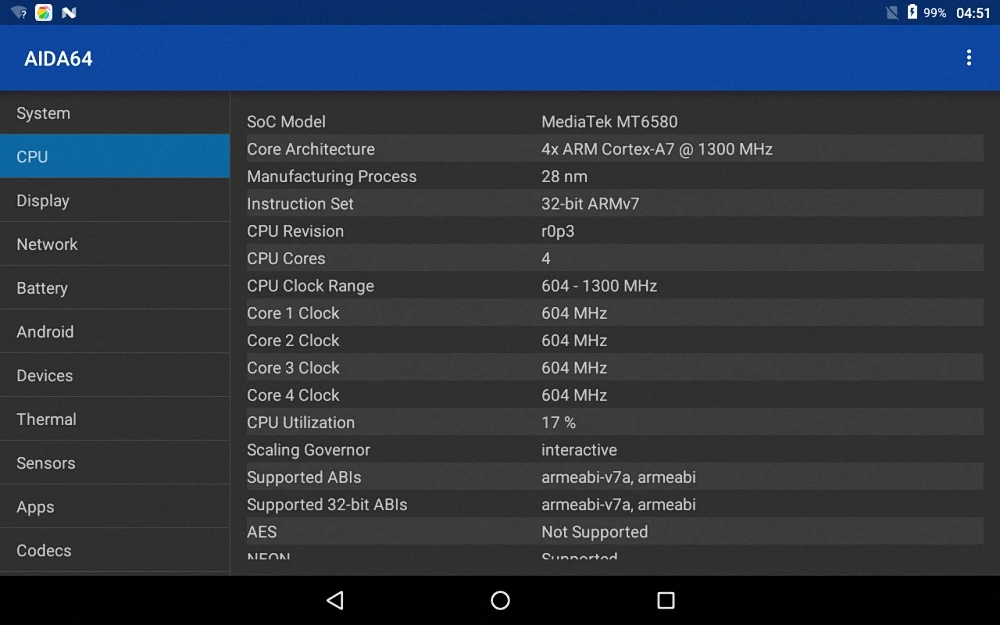
Task: Select the SoC Model label
Action: click(x=286, y=122)
